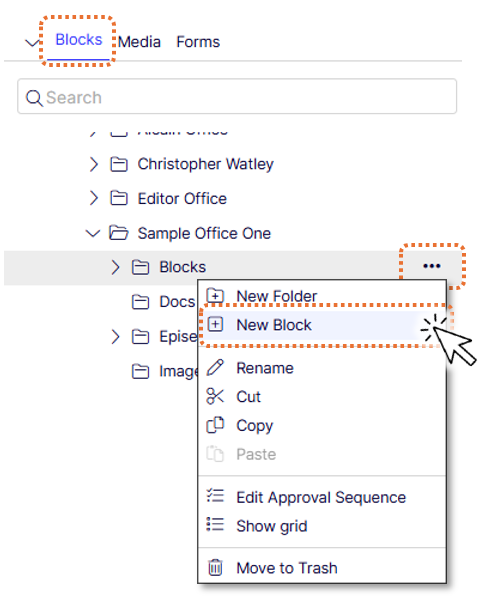The image size is (487, 601).
Task: Expand the Blocks subfolder chevron
Action: coord(115,267)
